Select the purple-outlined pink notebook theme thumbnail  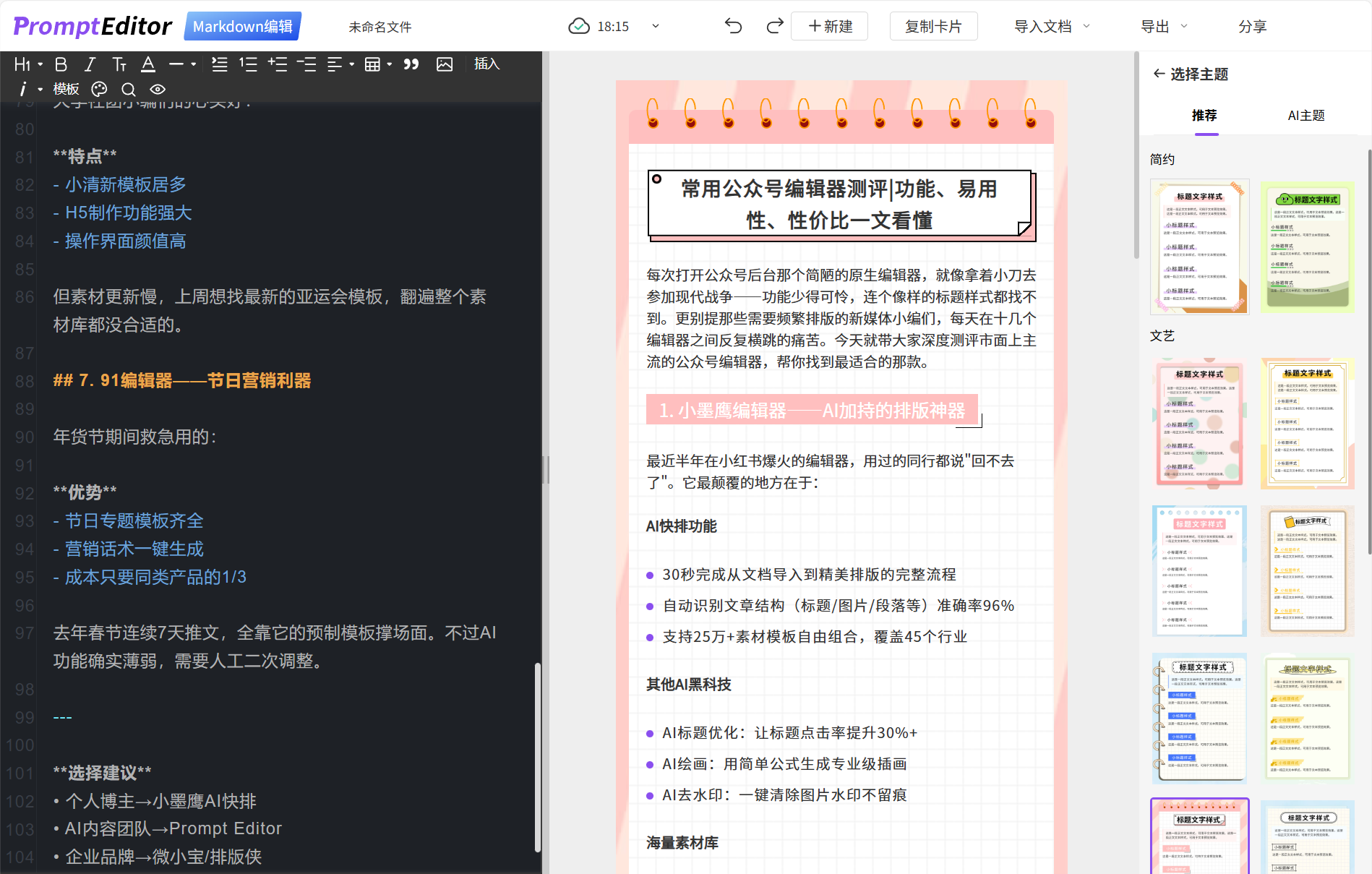[x=1200, y=837]
